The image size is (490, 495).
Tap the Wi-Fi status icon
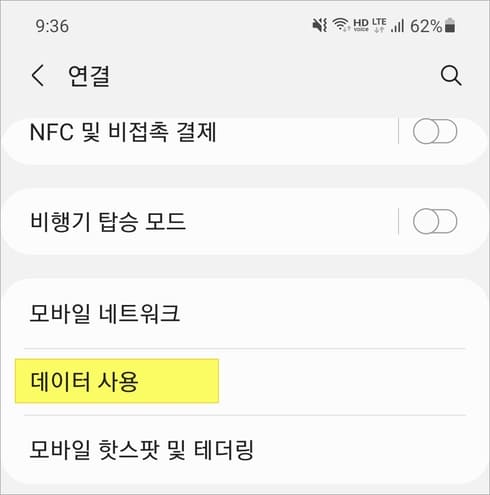341,25
